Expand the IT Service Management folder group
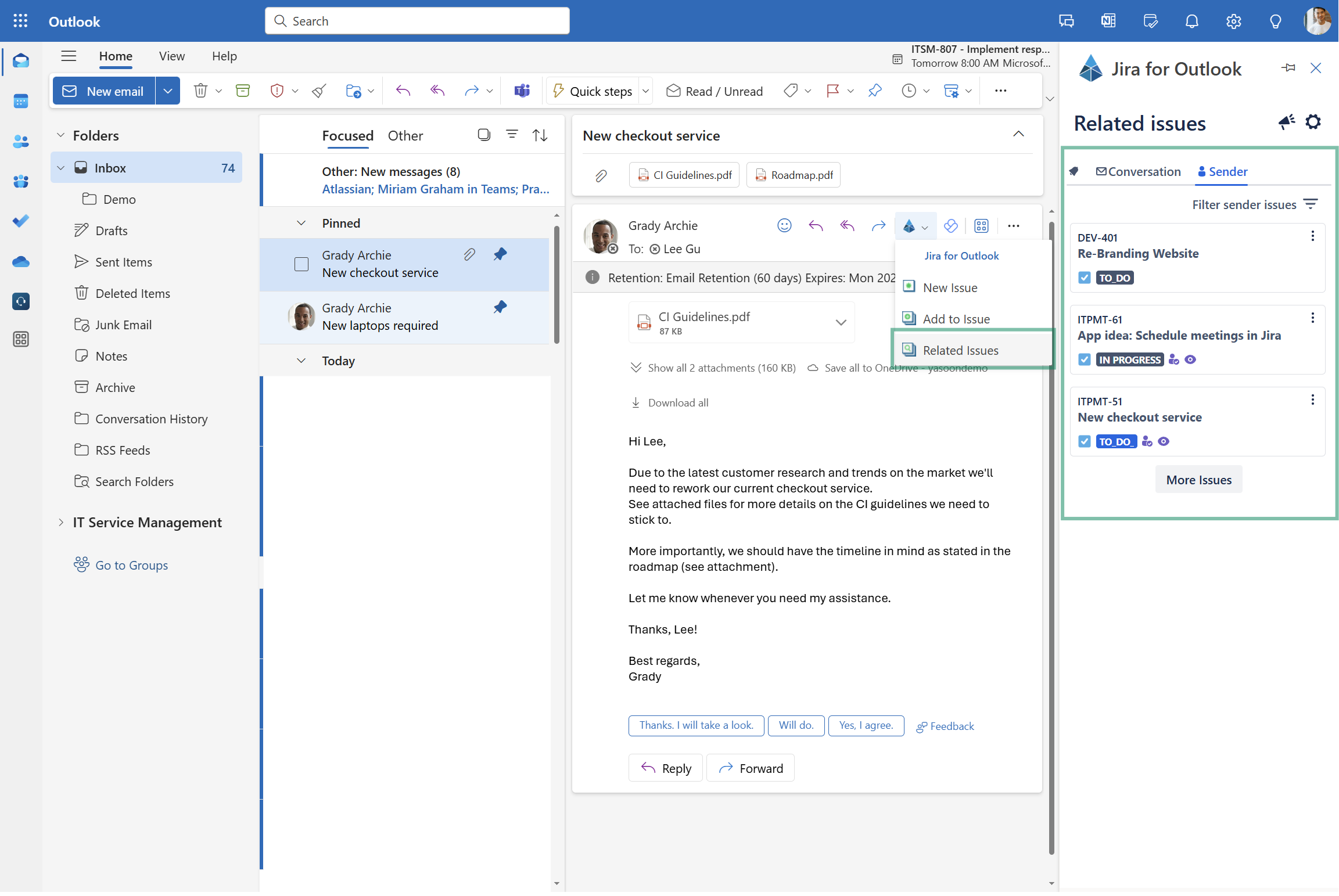Image resolution: width=1339 pixels, height=896 pixels. (61, 523)
